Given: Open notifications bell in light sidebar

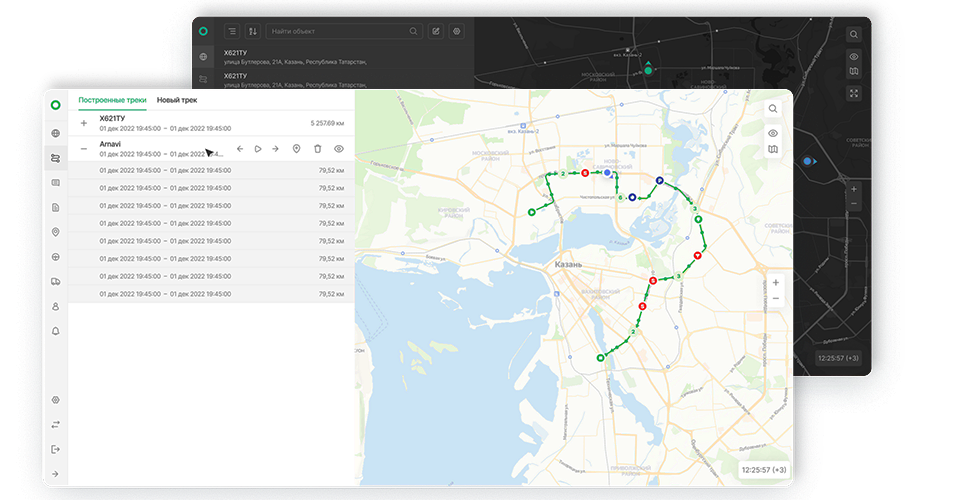Looking at the screenshot, I should pyautogui.click(x=56, y=331).
